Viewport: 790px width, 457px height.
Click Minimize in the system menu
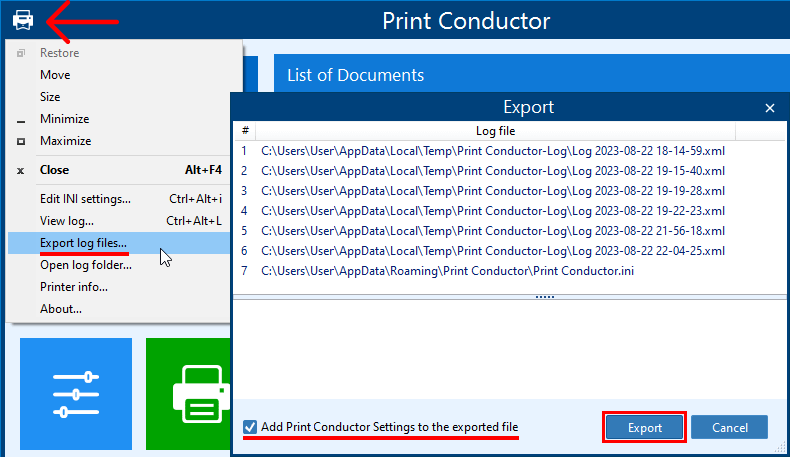[64, 119]
